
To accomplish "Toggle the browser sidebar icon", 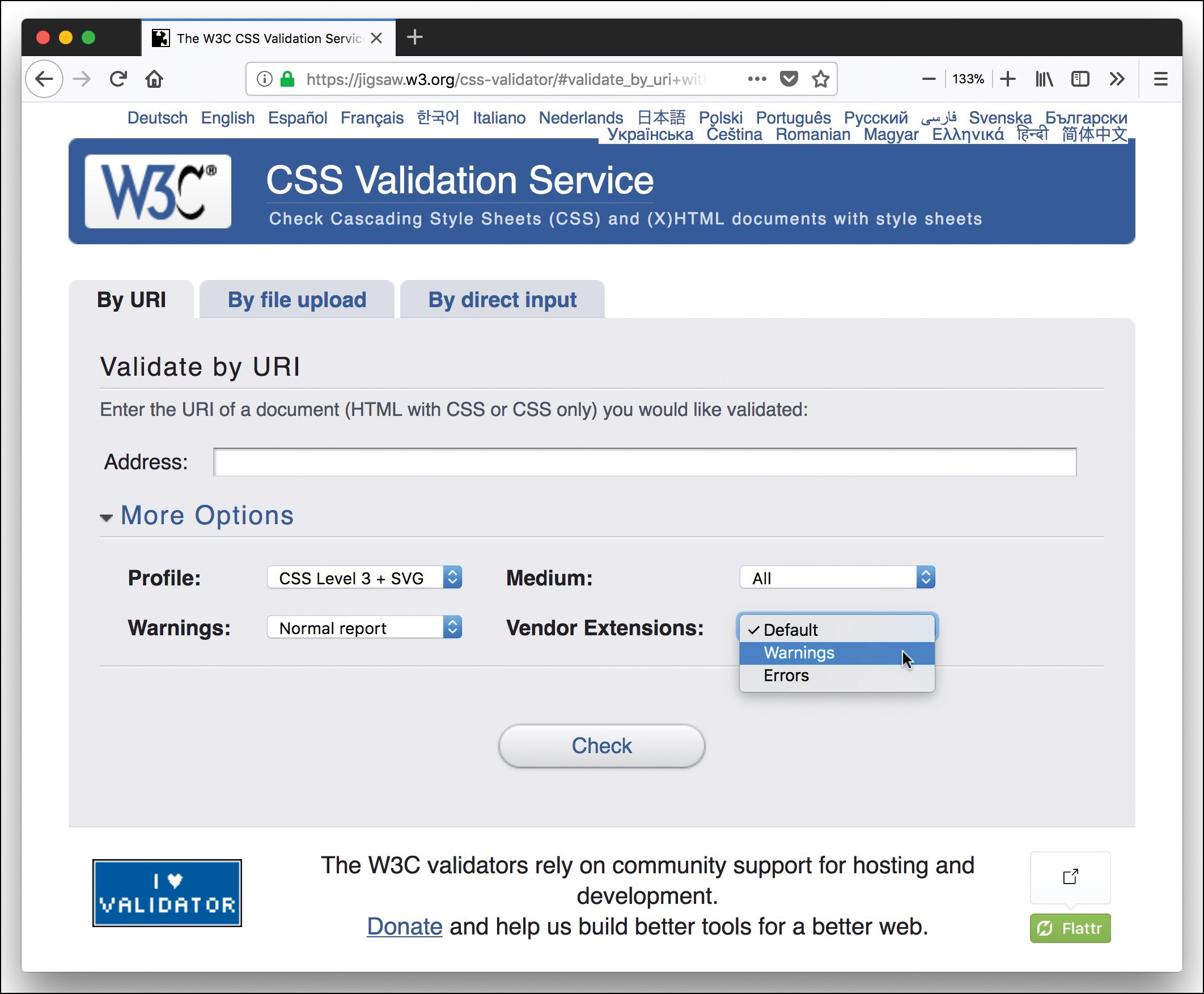I will 1080,78.
